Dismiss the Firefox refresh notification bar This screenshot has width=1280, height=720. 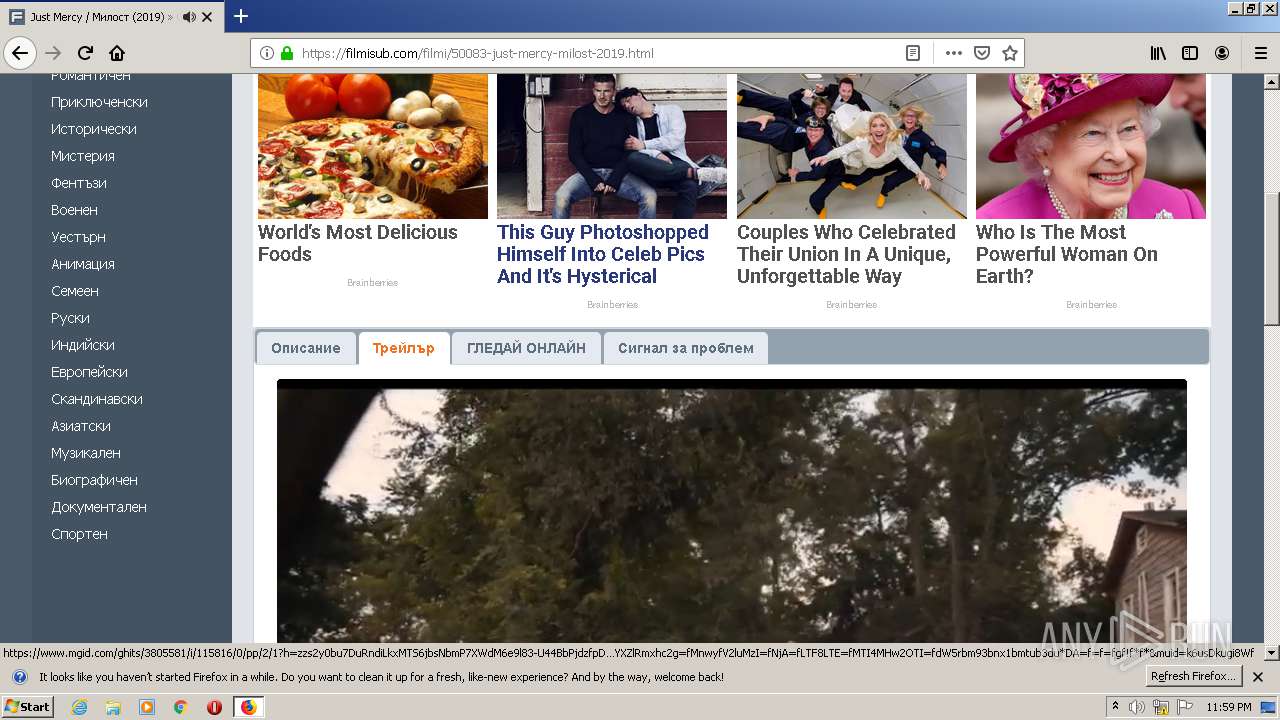(1258, 677)
